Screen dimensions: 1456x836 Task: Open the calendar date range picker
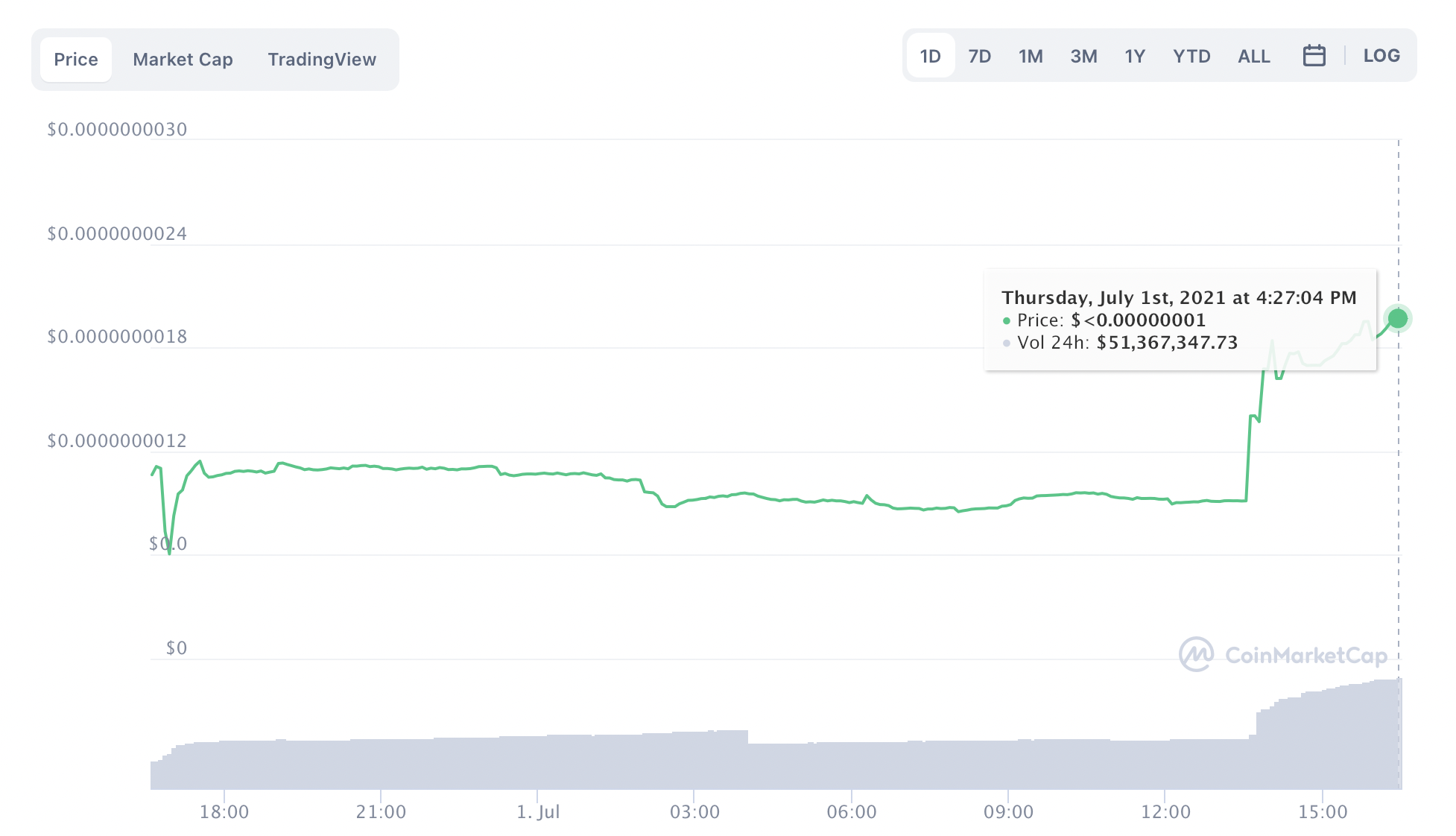pos(1314,56)
